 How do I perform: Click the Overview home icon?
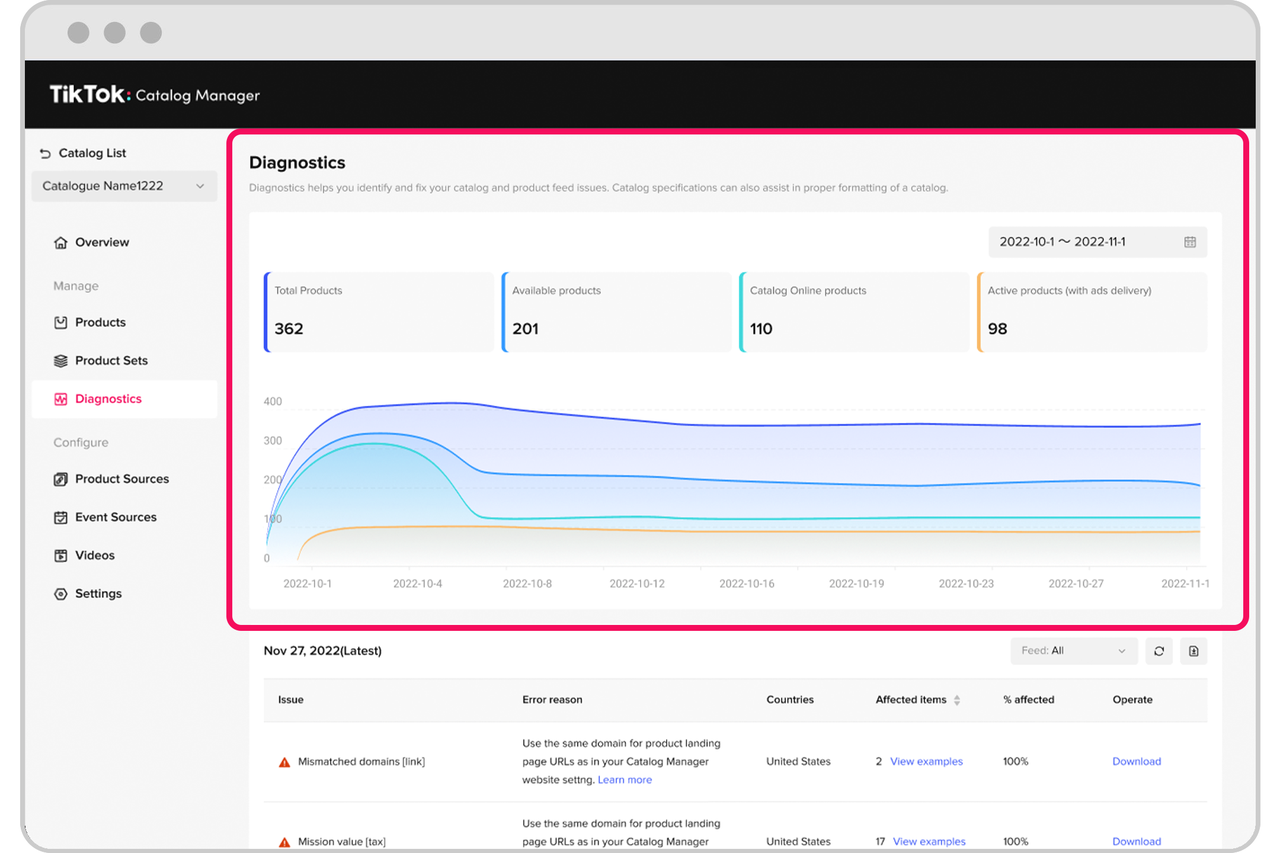tap(61, 243)
